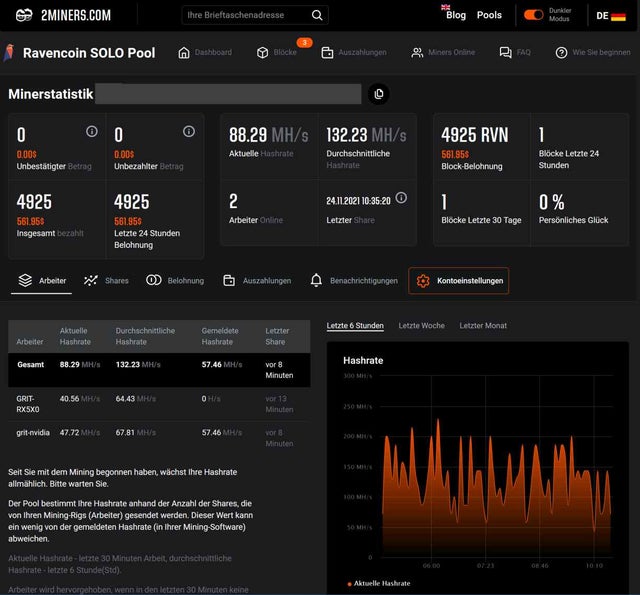The width and height of the screenshot is (640, 595).
Task: Open Kontoeinstellungen account settings button
Action: [458, 281]
